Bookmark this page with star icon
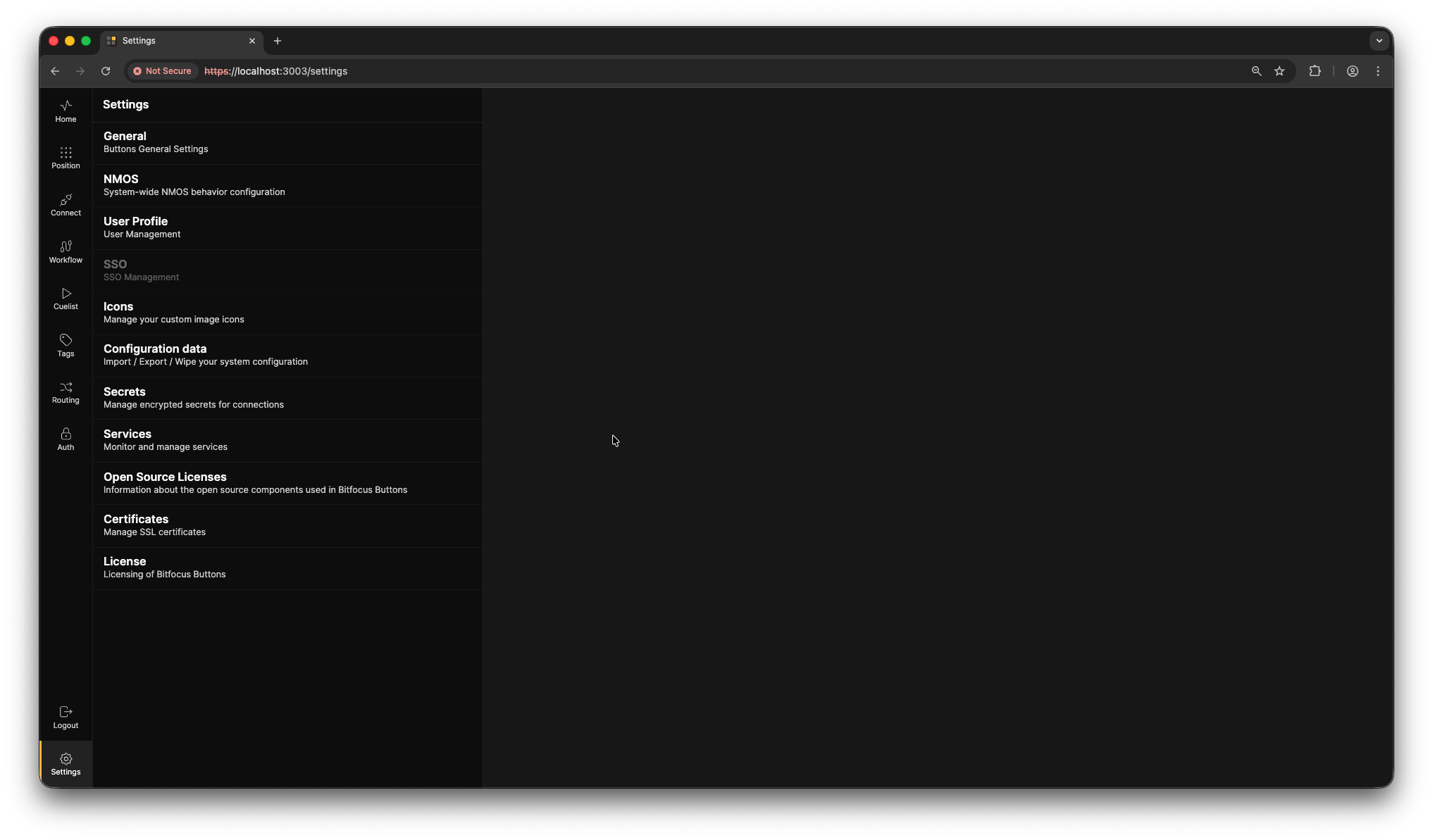The height and width of the screenshot is (840, 1433). pyautogui.click(x=1279, y=71)
